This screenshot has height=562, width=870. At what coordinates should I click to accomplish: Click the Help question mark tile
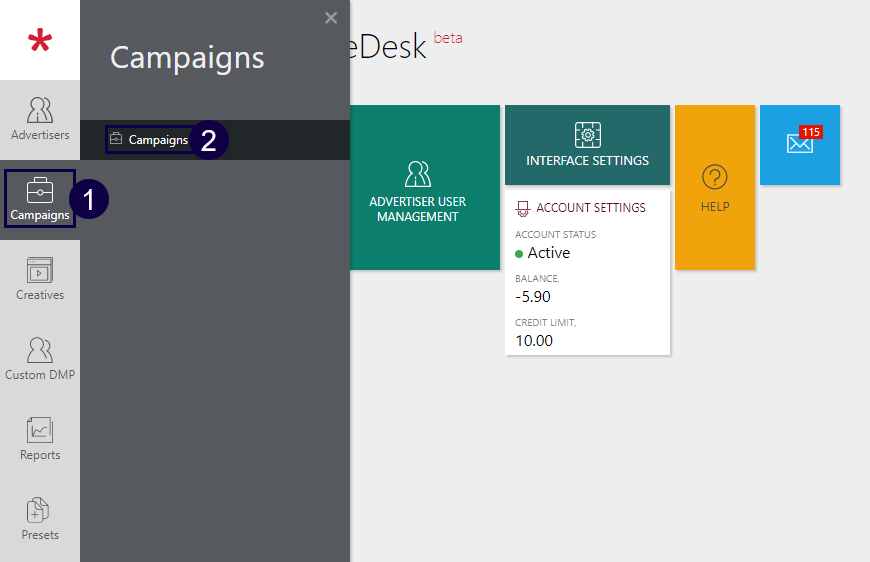click(x=715, y=188)
